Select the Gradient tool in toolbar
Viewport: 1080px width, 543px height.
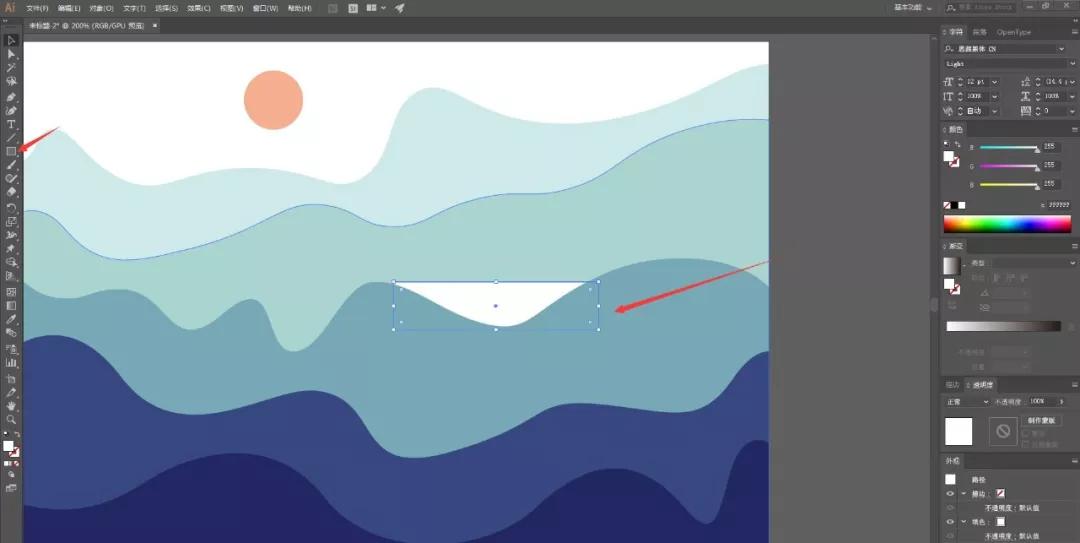tap(11, 306)
